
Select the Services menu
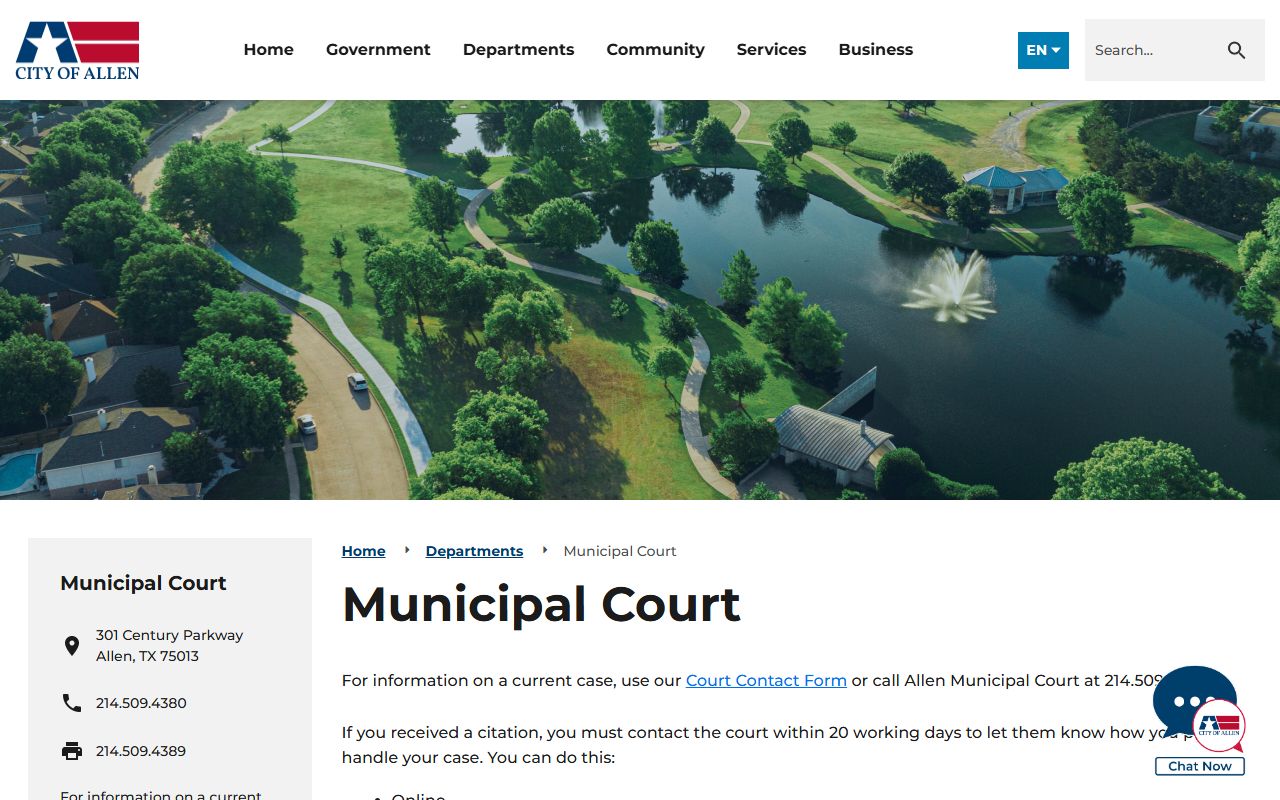[771, 50]
